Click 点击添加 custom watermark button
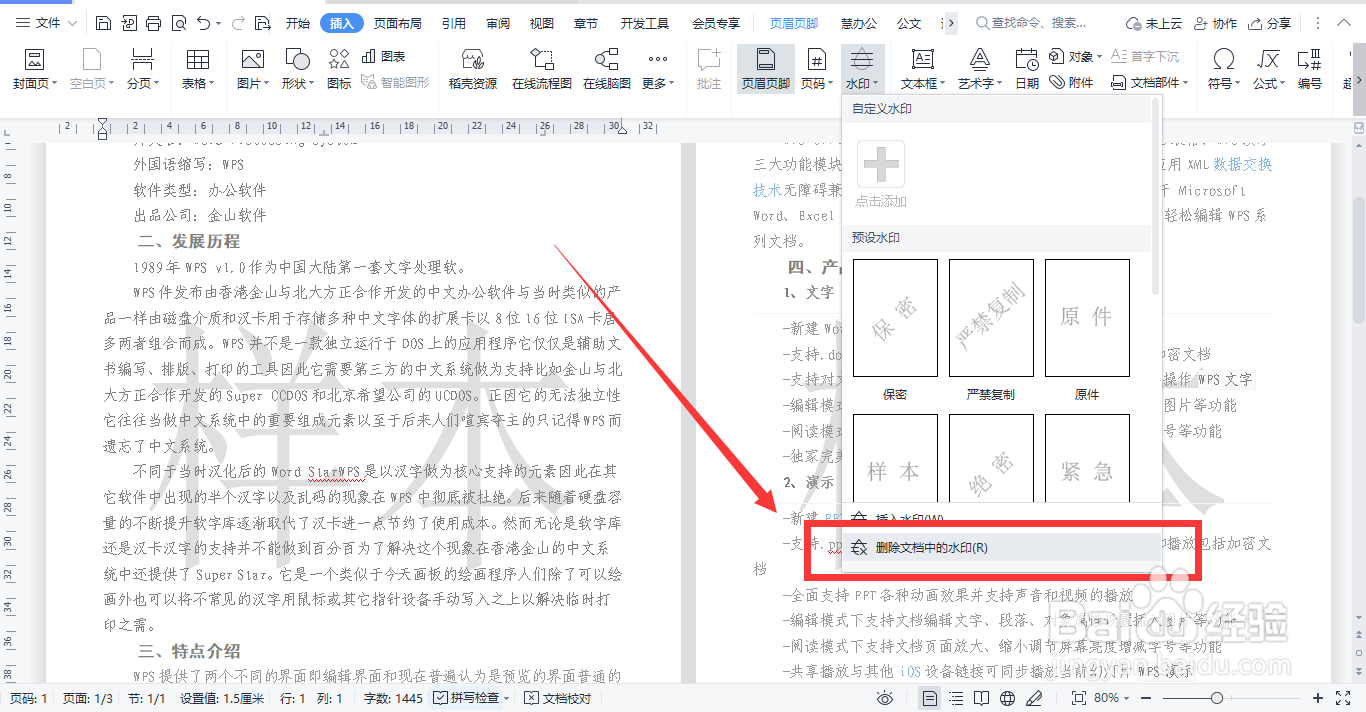1366x712 pixels. (x=881, y=173)
